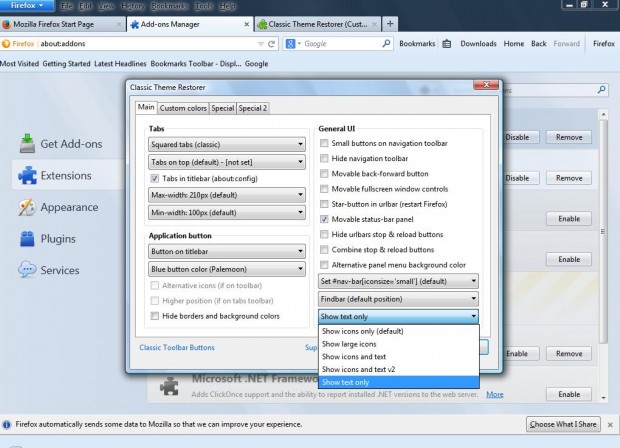Image resolution: width=620 pixels, height=448 pixels.
Task: Switch to Mozilla Firefox Start Page tab
Action: tap(61, 24)
